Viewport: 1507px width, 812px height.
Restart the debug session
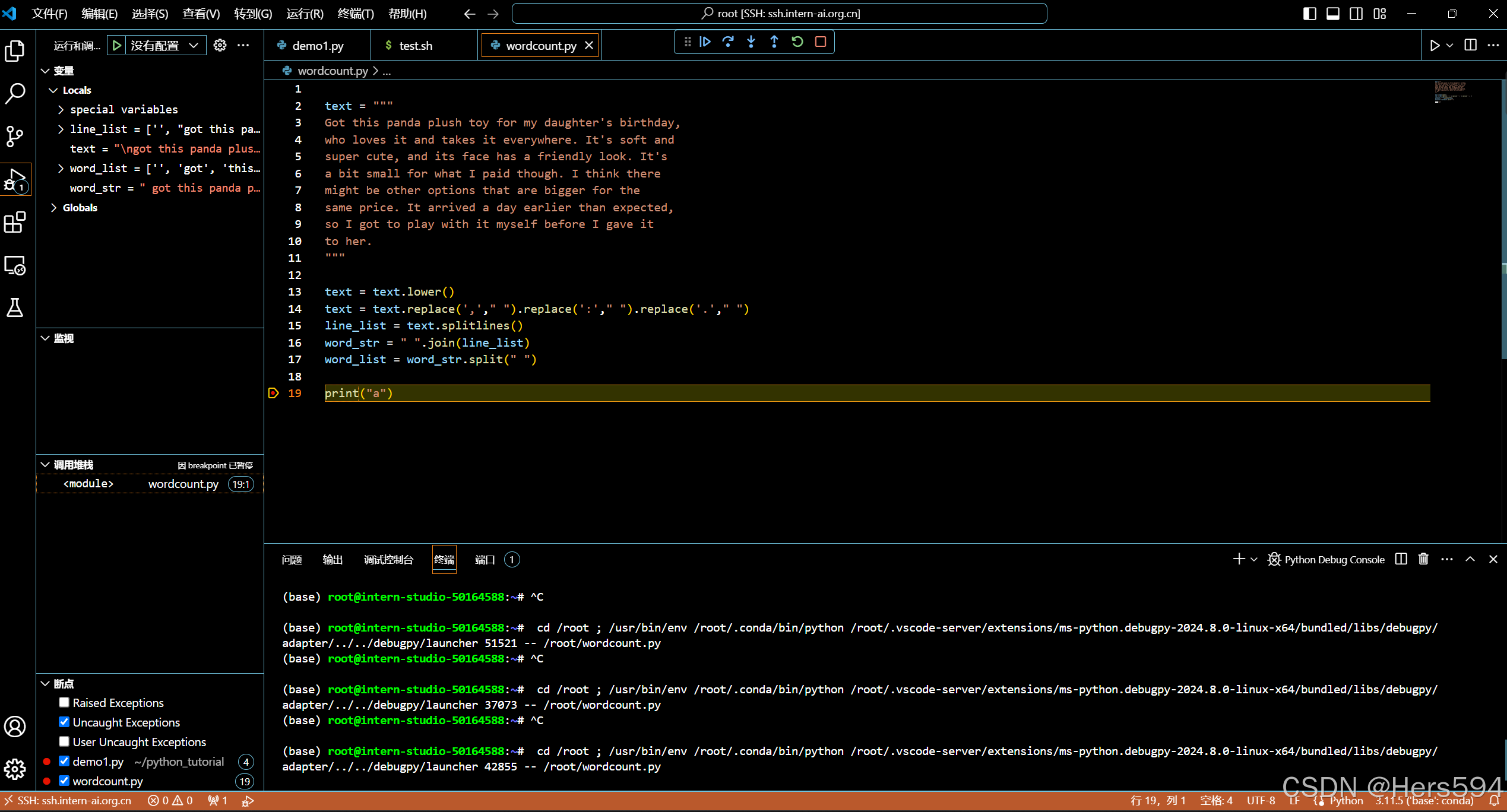797,42
